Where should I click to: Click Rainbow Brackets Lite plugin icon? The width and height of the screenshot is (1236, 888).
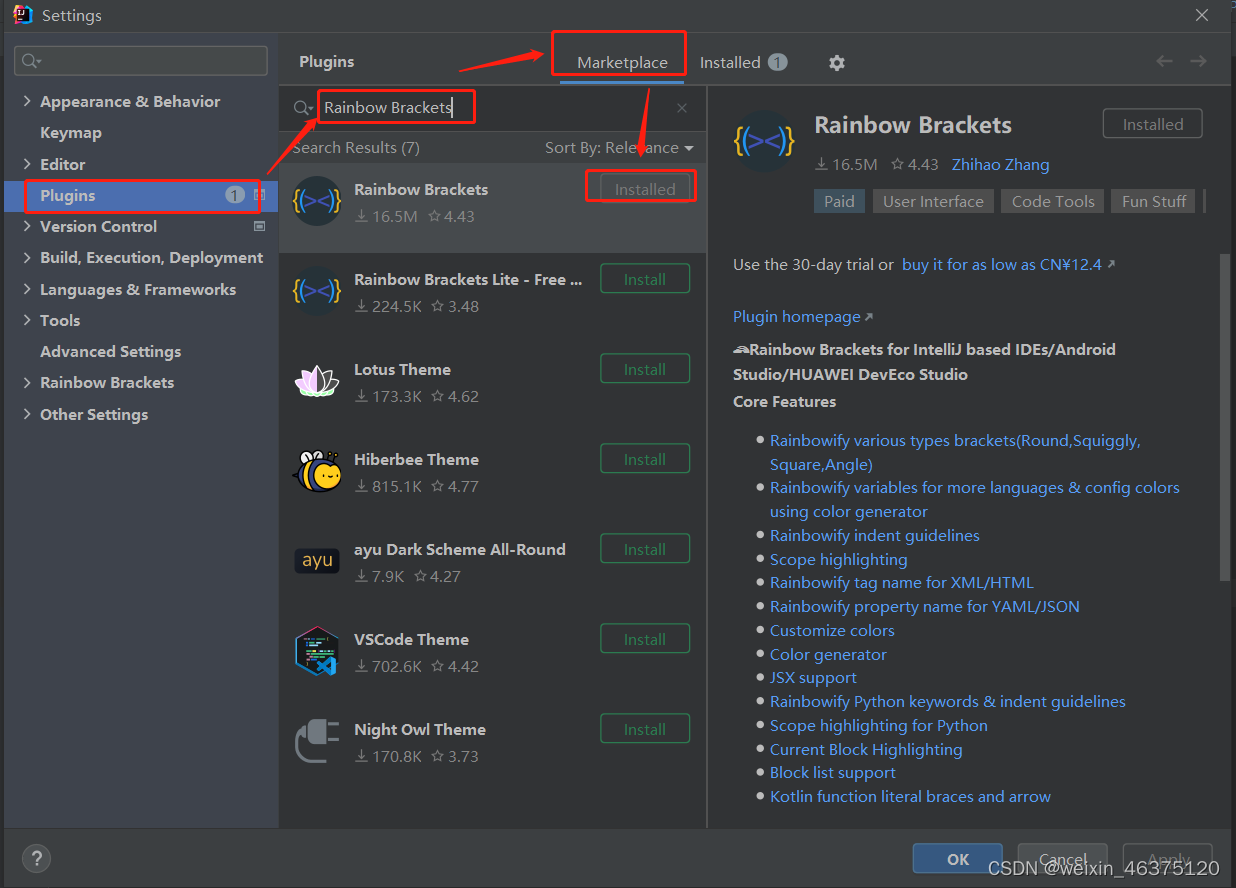pos(318,291)
